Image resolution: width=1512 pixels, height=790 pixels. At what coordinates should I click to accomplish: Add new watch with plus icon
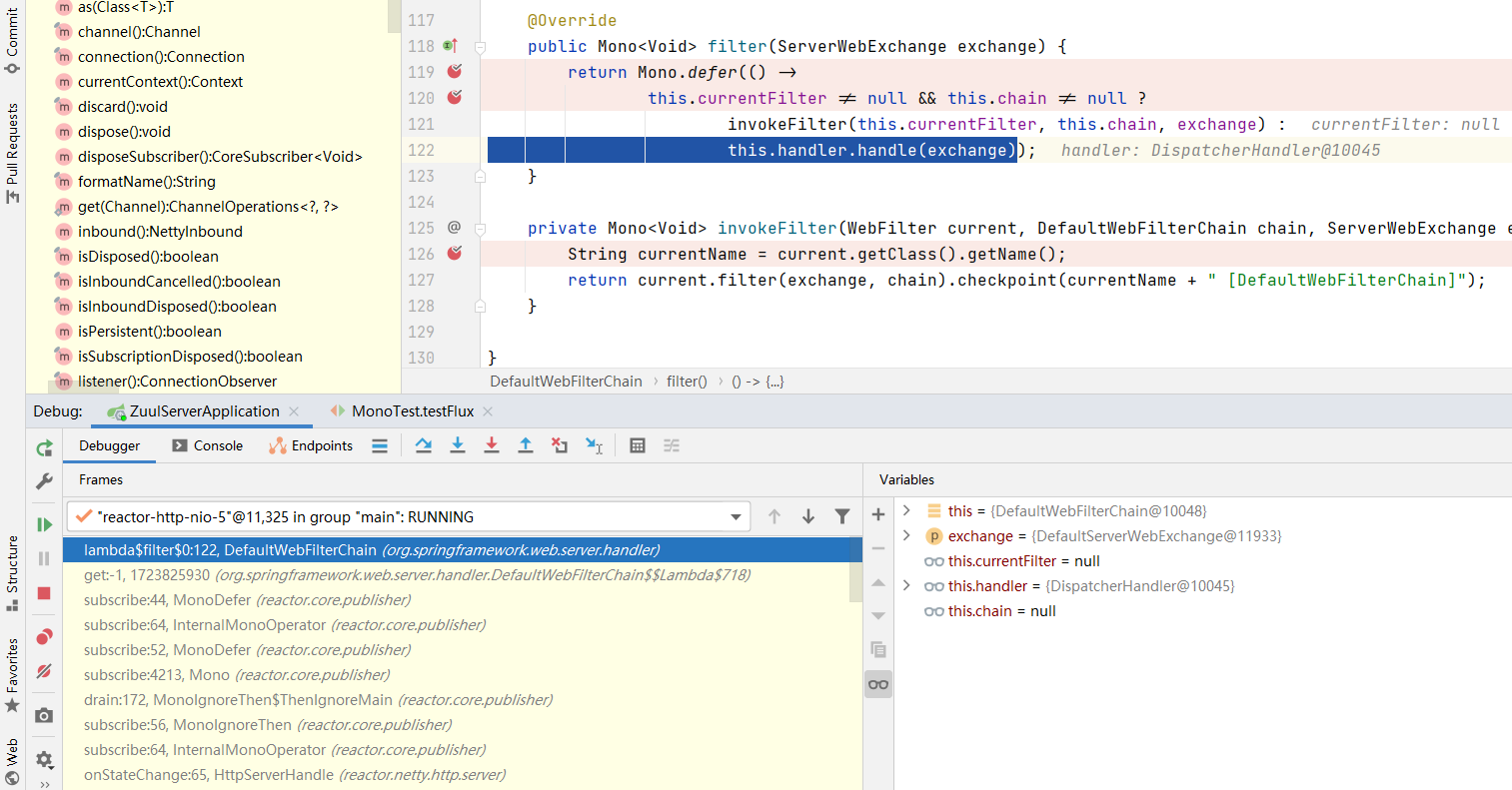(x=878, y=514)
